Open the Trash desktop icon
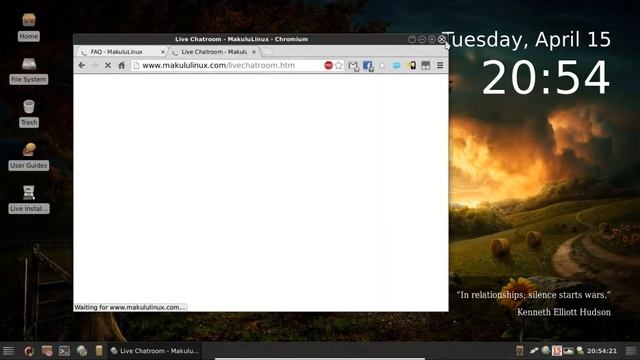The height and width of the screenshot is (360, 640). [x=29, y=113]
